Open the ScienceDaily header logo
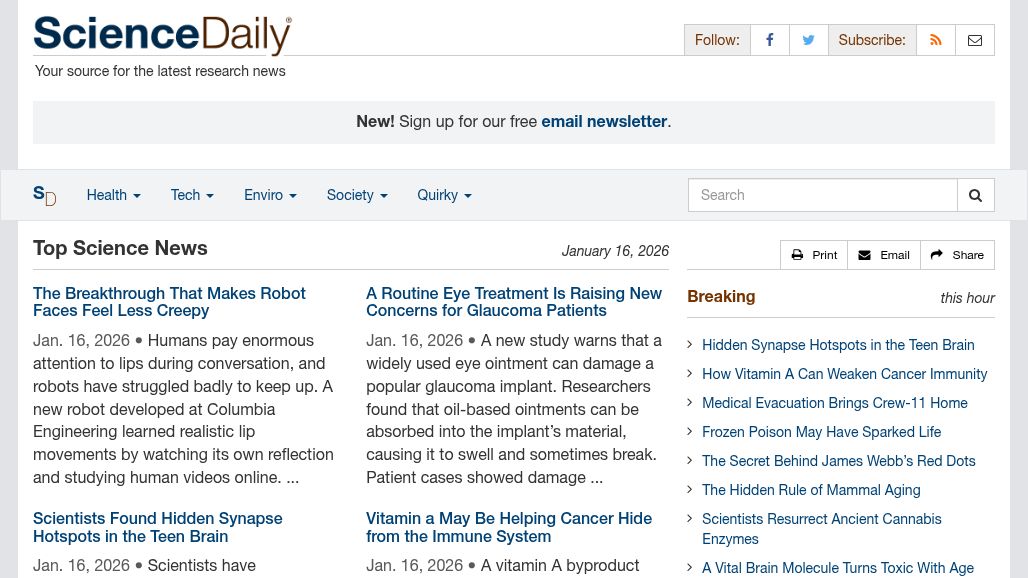Viewport: 1028px width, 578px height. click(x=162, y=35)
